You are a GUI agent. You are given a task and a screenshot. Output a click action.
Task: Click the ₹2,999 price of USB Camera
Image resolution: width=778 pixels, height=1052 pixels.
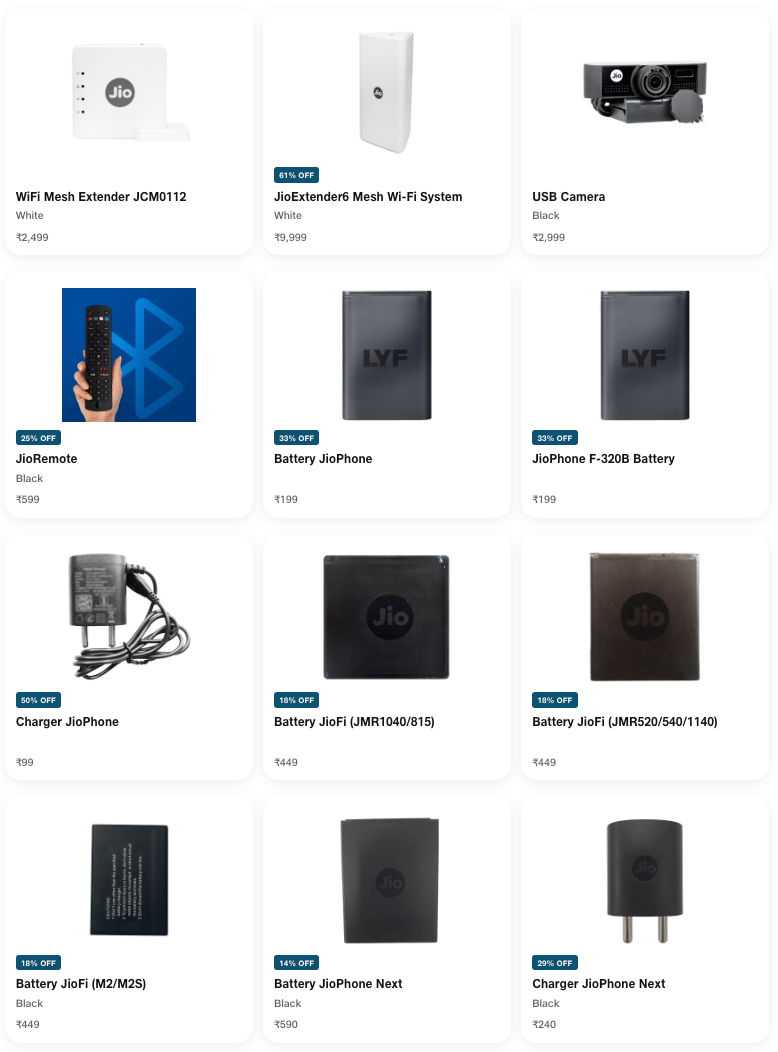549,238
